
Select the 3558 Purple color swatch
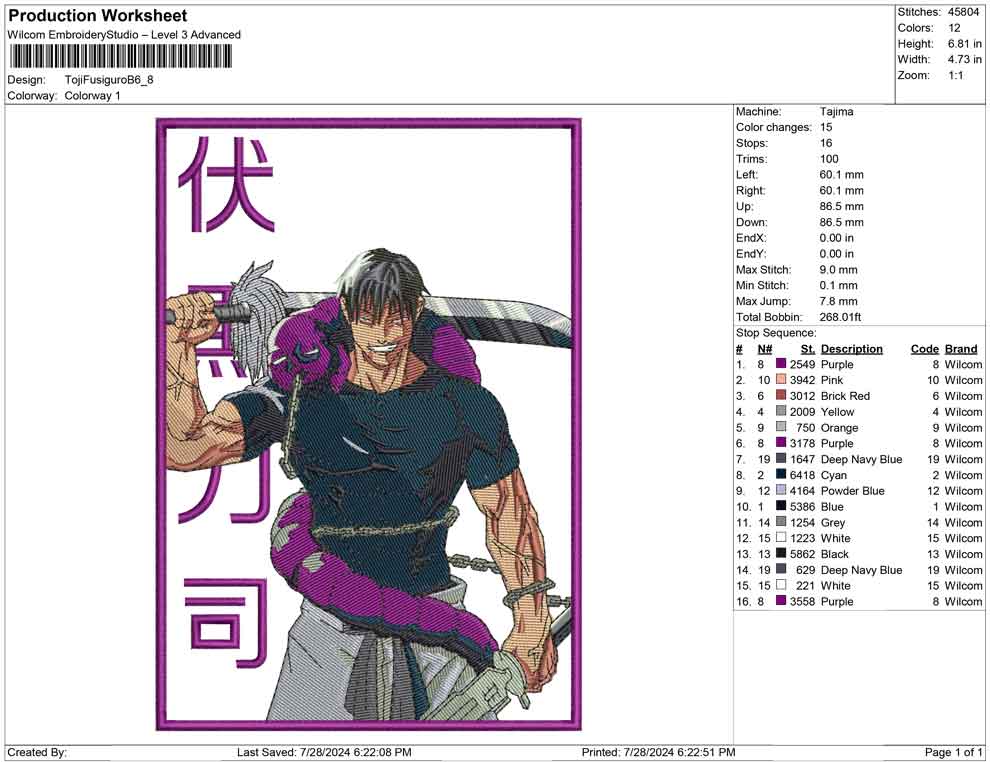(x=781, y=600)
